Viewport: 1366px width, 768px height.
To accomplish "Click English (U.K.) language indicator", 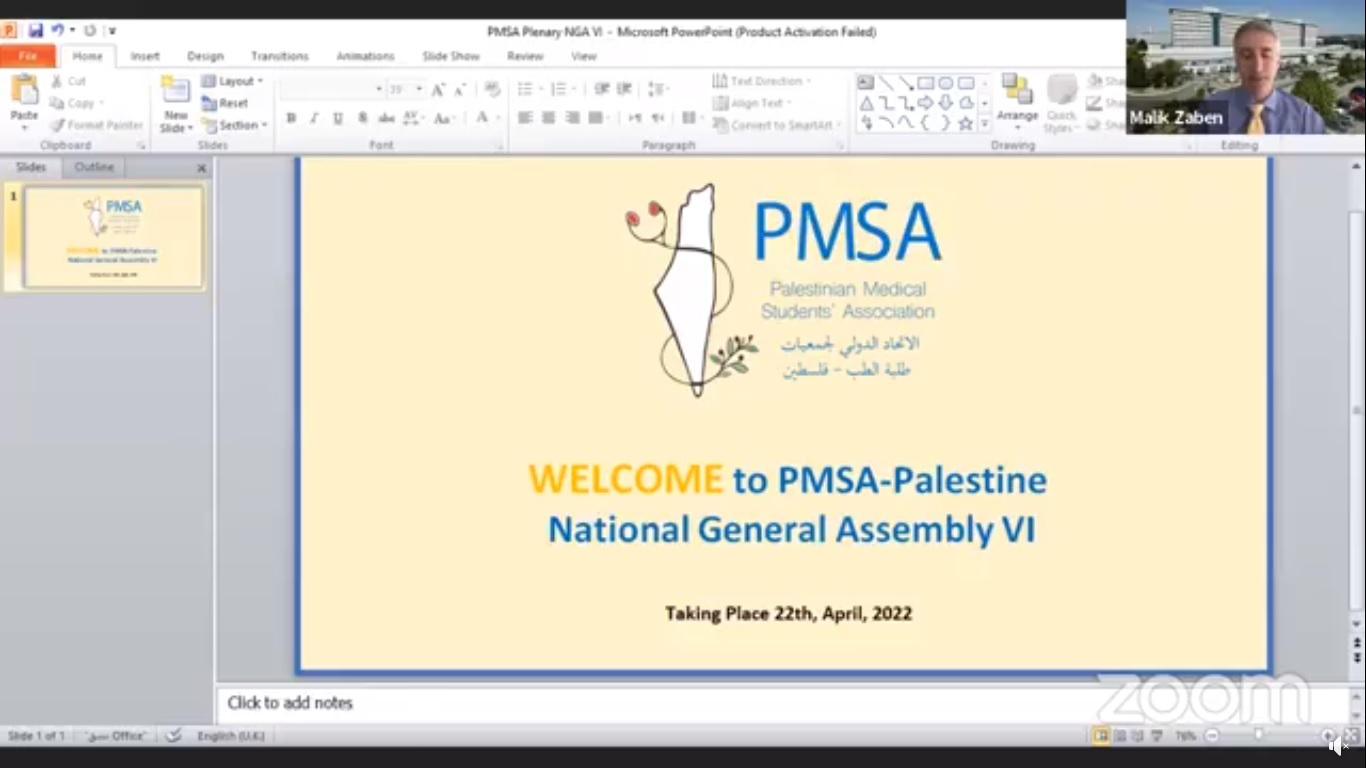I will pyautogui.click(x=231, y=736).
